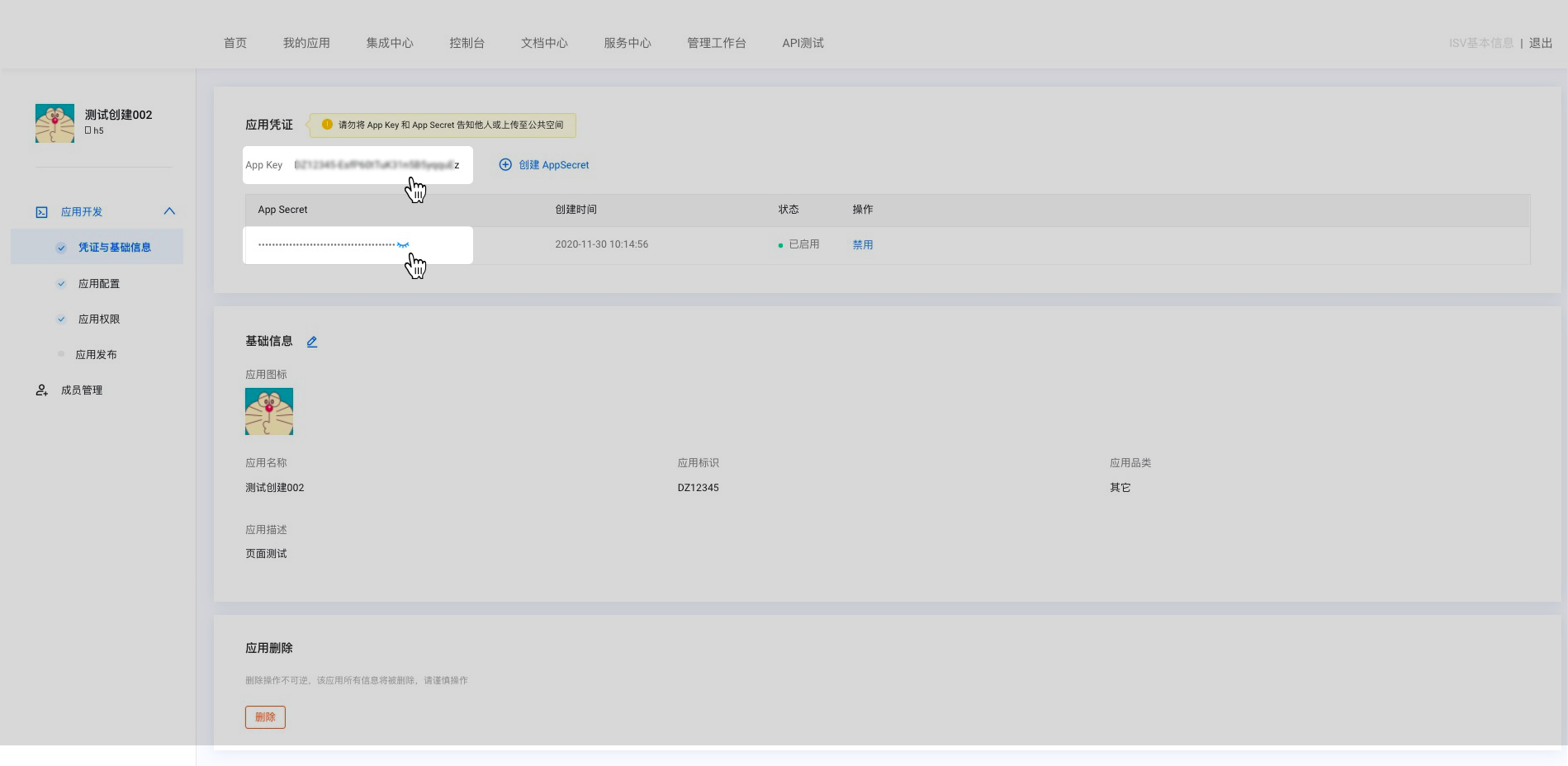Click the edit pencil icon beside 基础信息

pyautogui.click(x=312, y=342)
